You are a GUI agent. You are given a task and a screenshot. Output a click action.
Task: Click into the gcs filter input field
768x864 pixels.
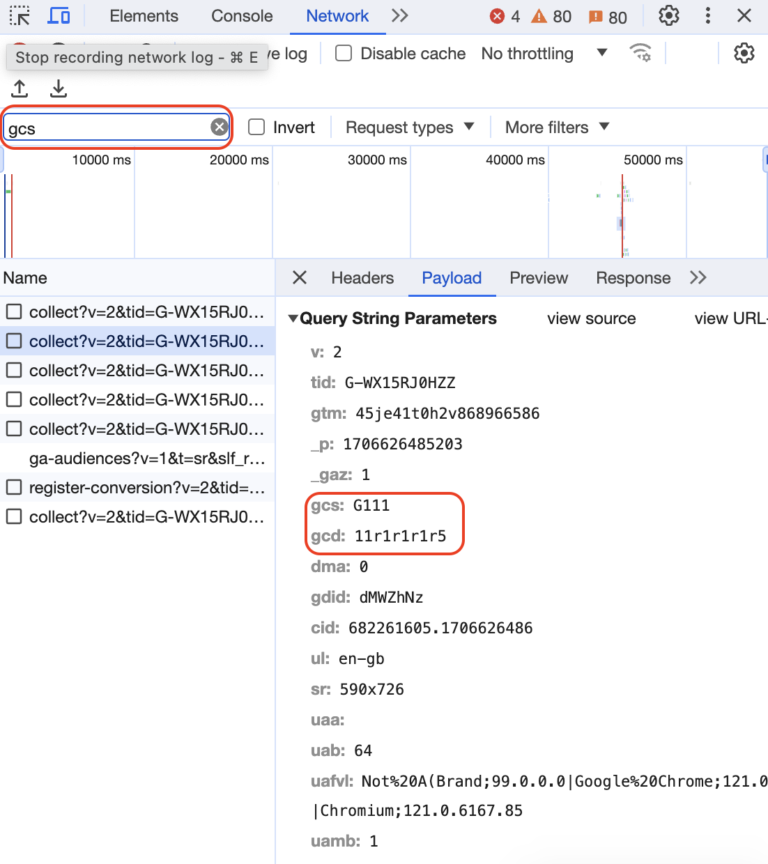[x=105, y=128]
